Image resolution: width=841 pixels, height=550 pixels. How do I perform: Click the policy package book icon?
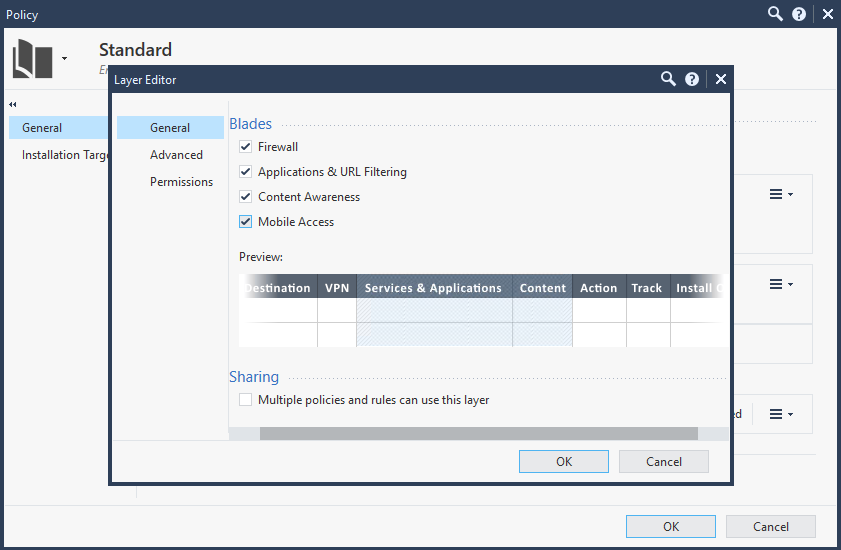[32, 59]
